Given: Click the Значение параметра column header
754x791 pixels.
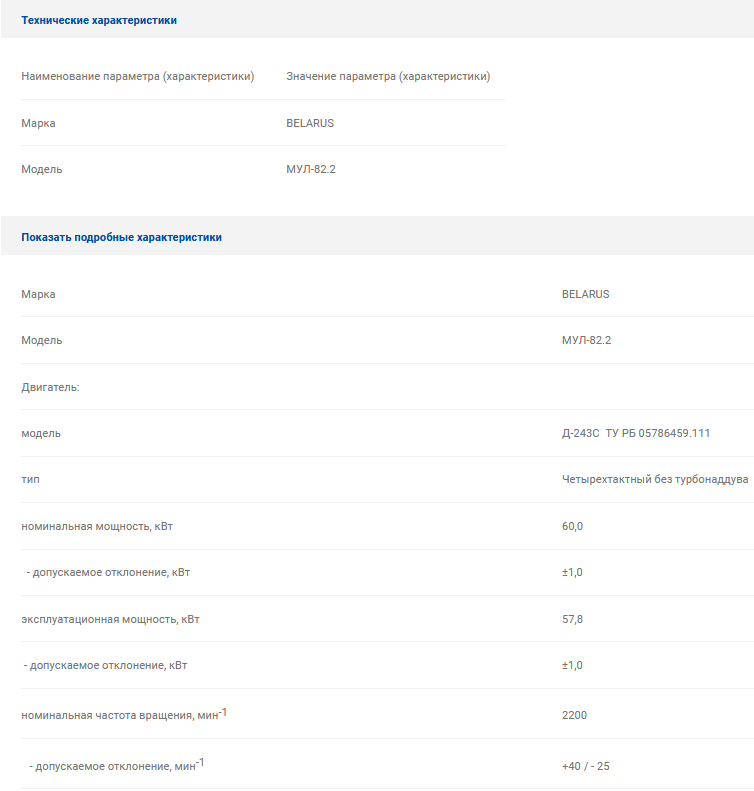Looking at the screenshot, I should point(388,76).
